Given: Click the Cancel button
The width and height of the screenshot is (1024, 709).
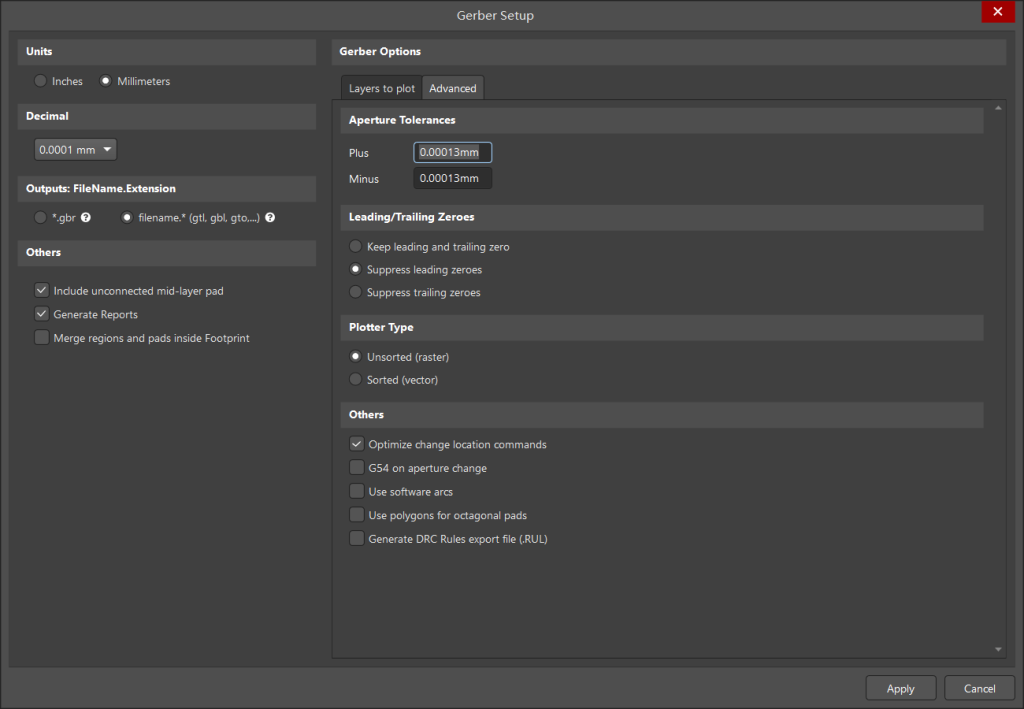Looking at the screenshot, I should pyautogui.click(x=980, y=688).
